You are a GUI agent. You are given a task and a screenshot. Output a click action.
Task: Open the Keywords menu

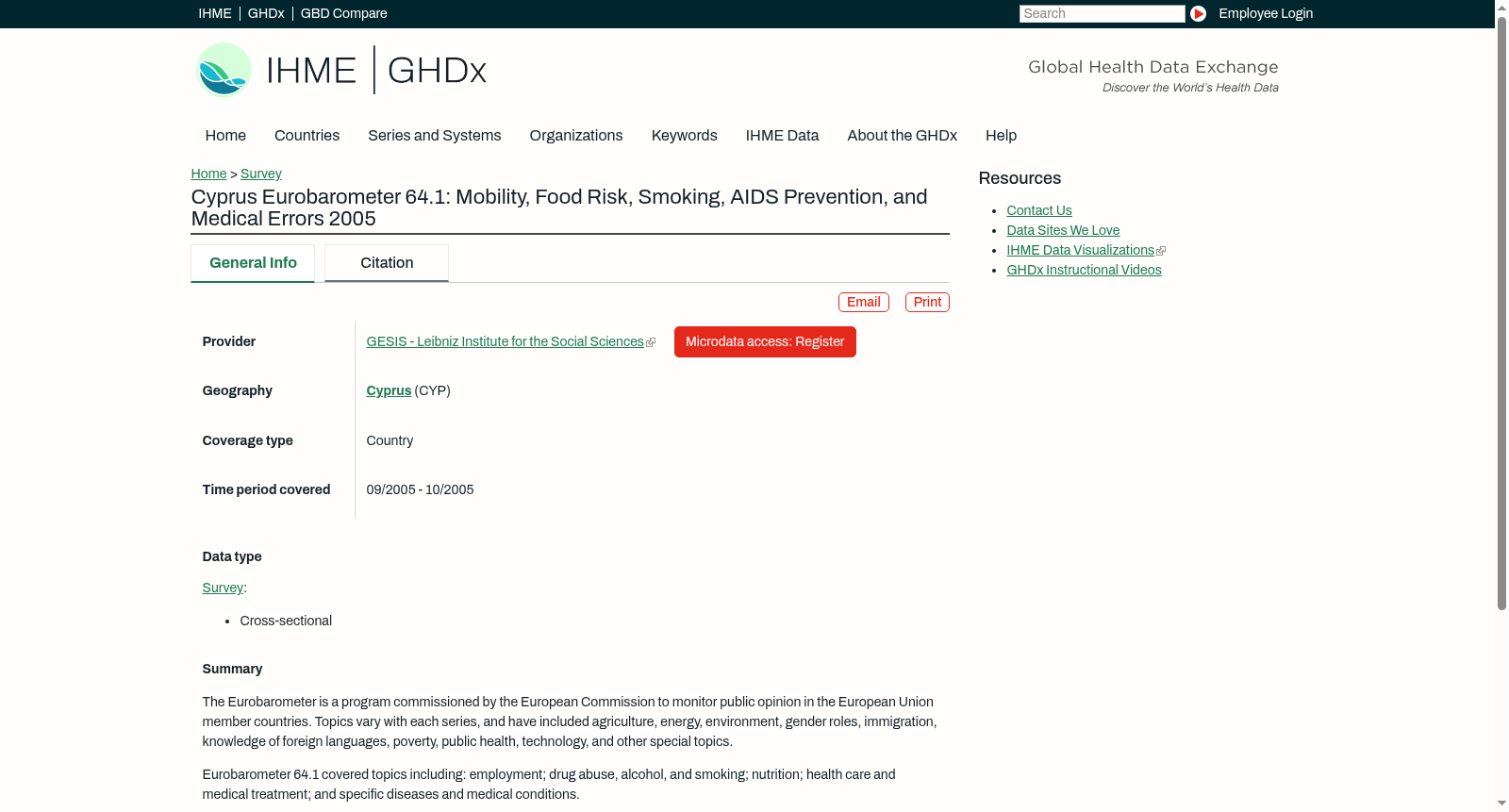tap(685, 136)
